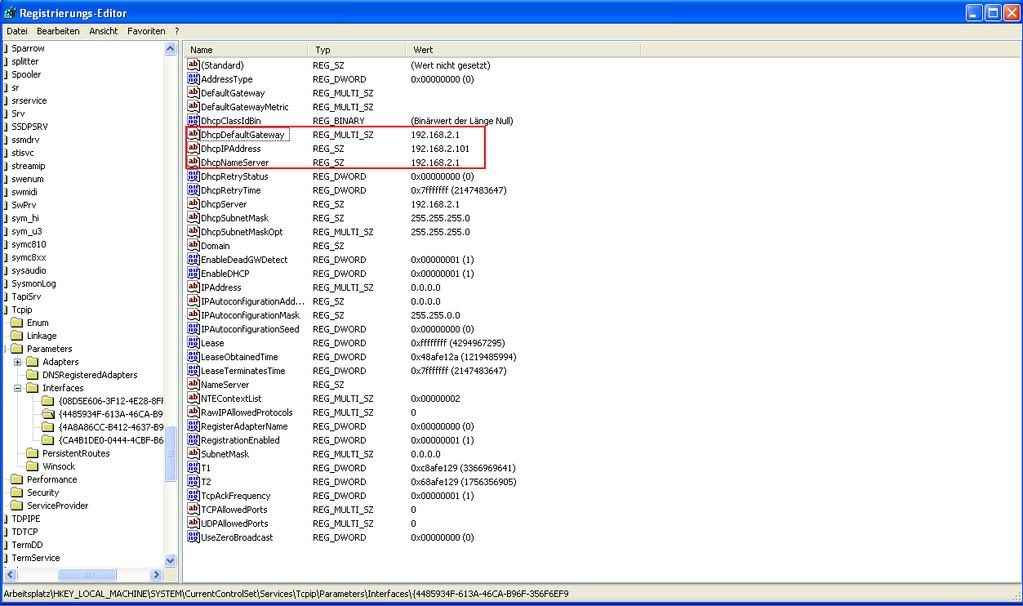1023x606 pixels.
Task: Select the Performance key in the tree
Action: (52, 479)
